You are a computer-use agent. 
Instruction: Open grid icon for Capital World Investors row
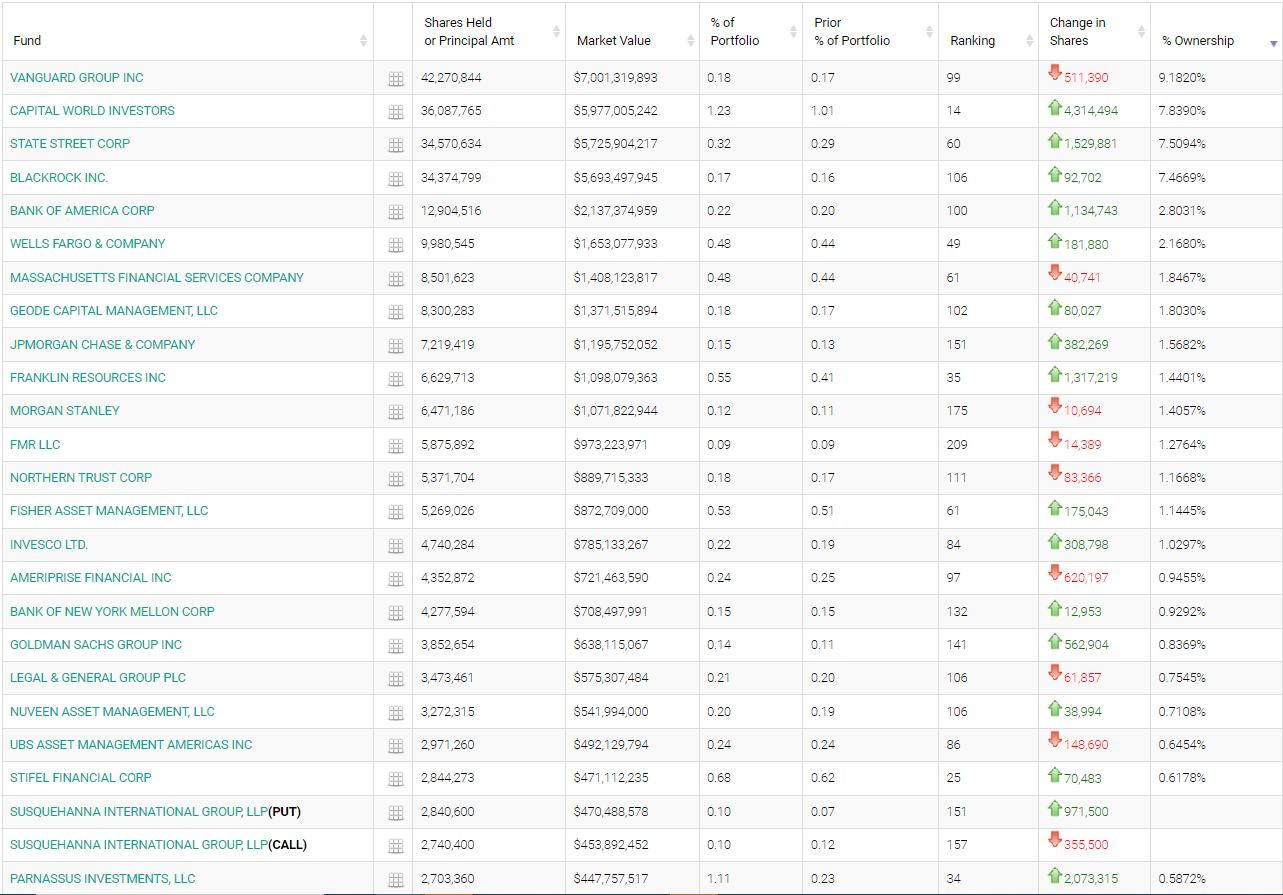(395, 112)
